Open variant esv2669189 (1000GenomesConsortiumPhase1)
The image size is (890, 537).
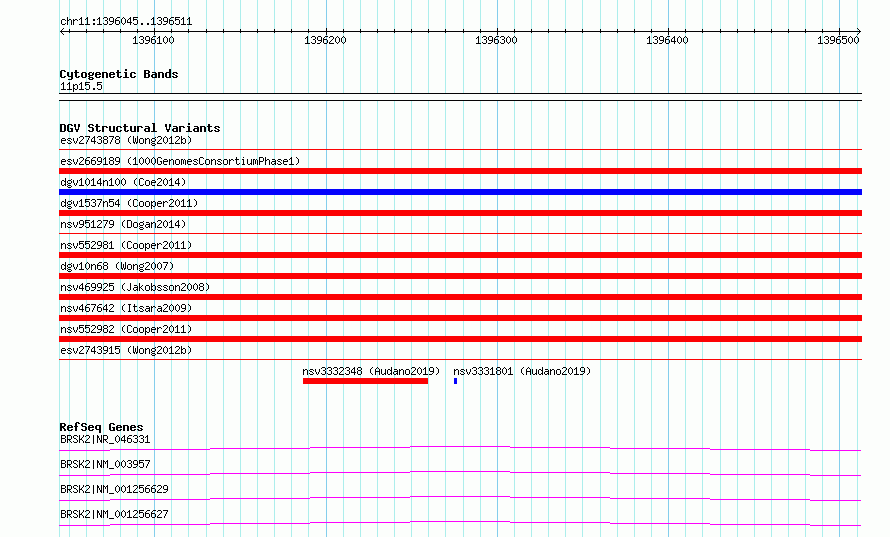point(180,161)
